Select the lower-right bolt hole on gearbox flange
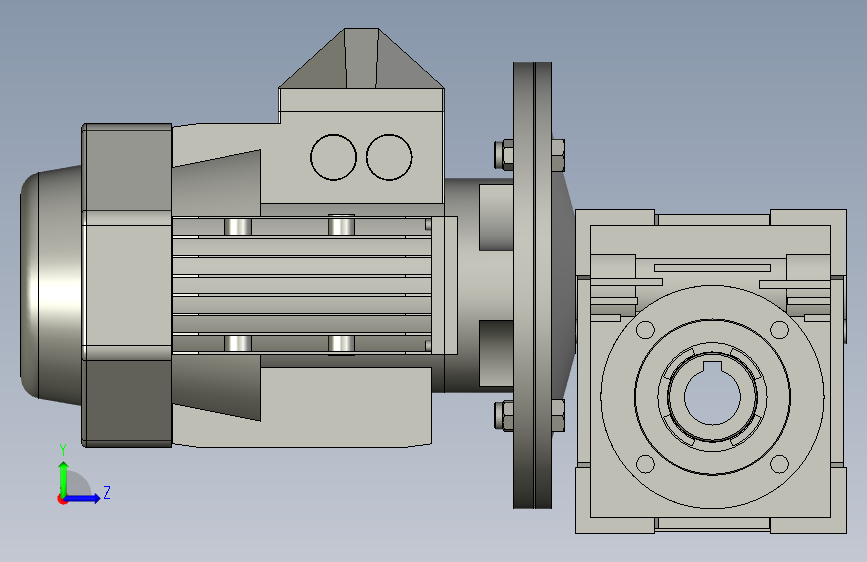 (779, 464)
